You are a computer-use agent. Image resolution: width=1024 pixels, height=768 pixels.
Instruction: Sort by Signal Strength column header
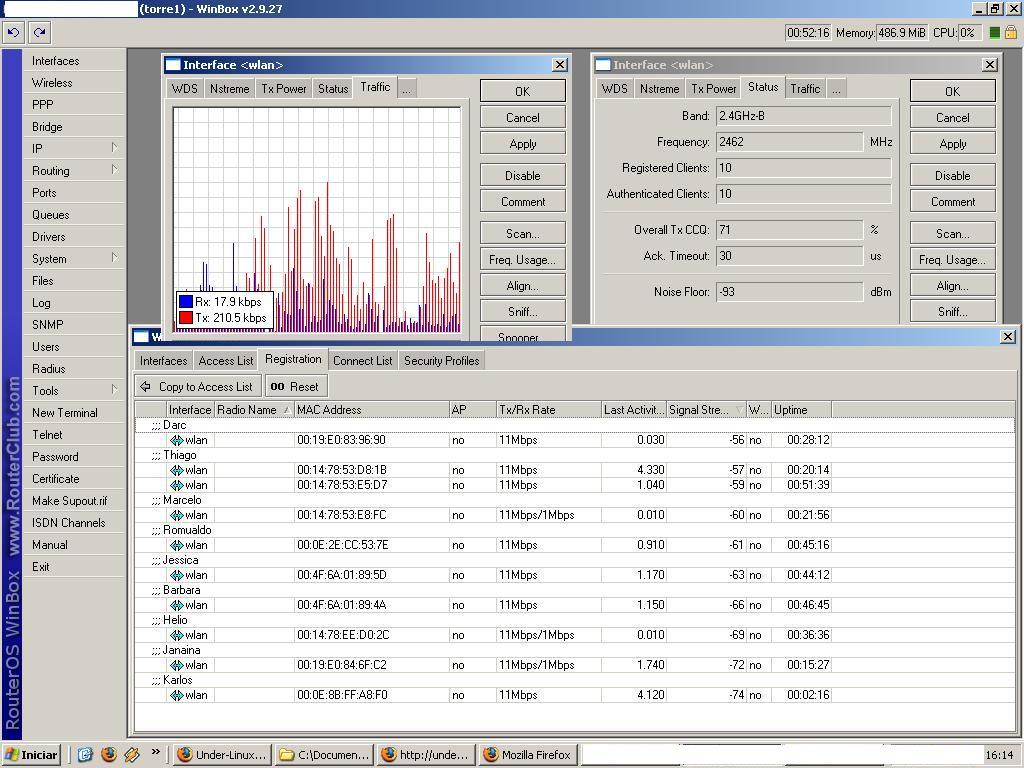(x=705, y=410)
